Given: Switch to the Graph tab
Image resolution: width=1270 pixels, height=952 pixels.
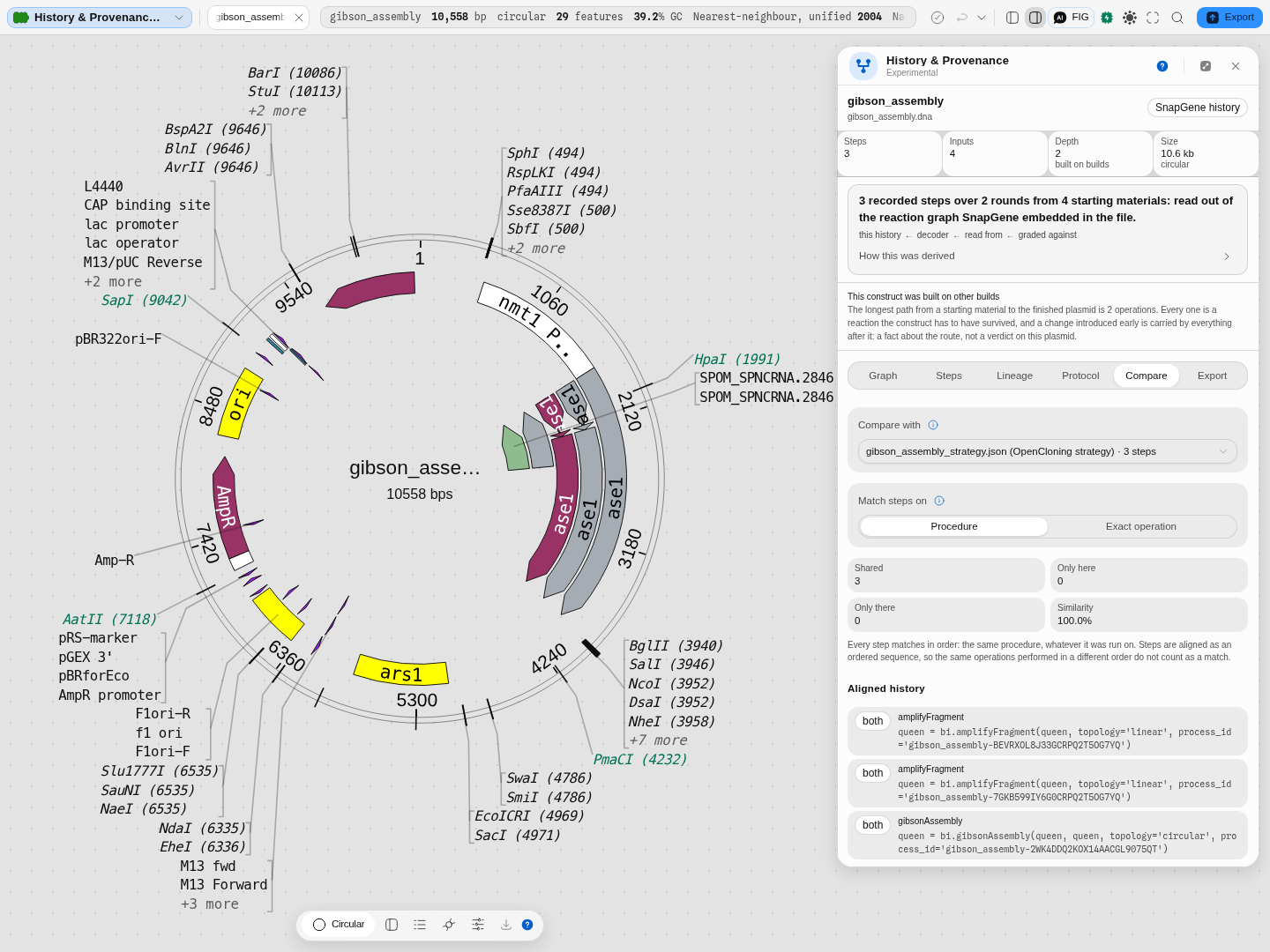Looking at the screenshot, I should [883, 376].
